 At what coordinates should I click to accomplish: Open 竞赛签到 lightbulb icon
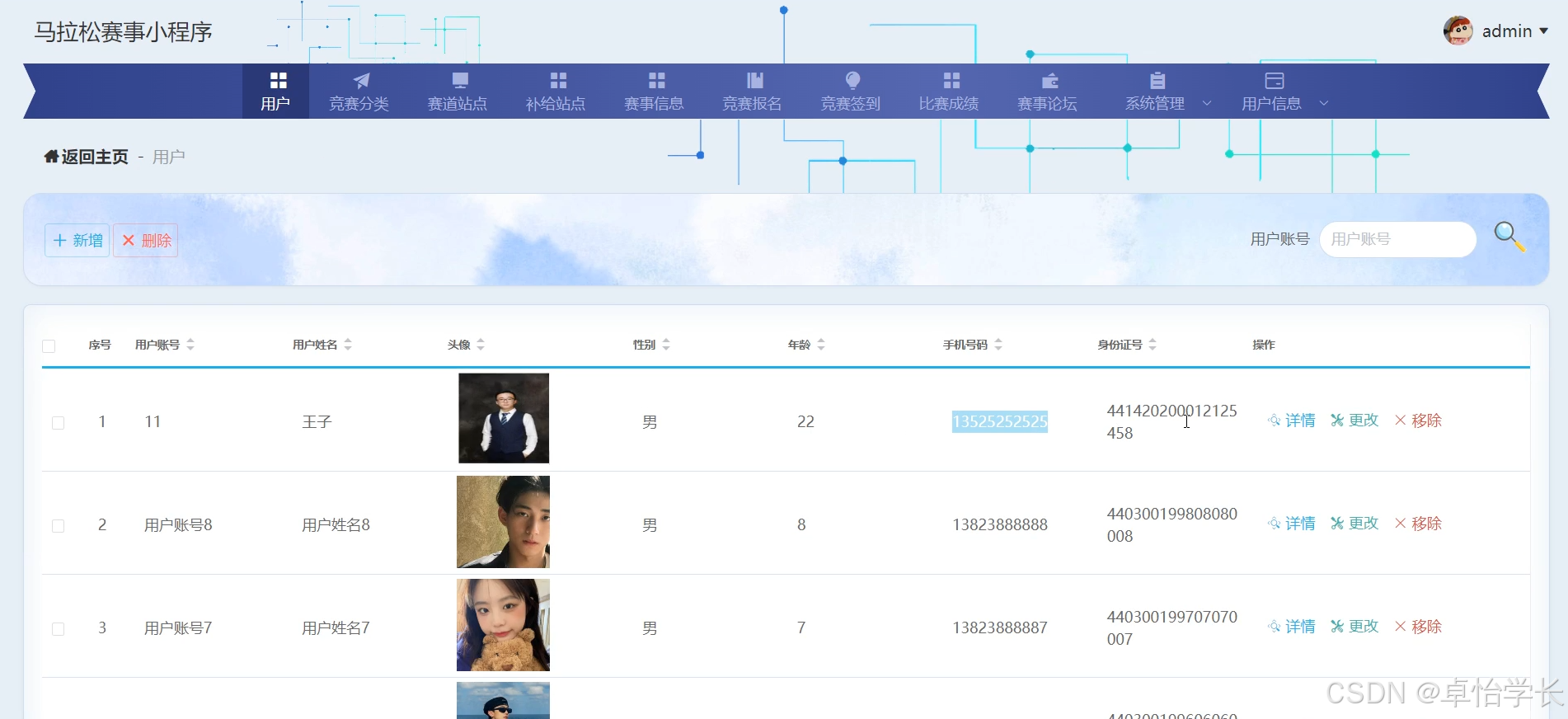tap(853, 80)
